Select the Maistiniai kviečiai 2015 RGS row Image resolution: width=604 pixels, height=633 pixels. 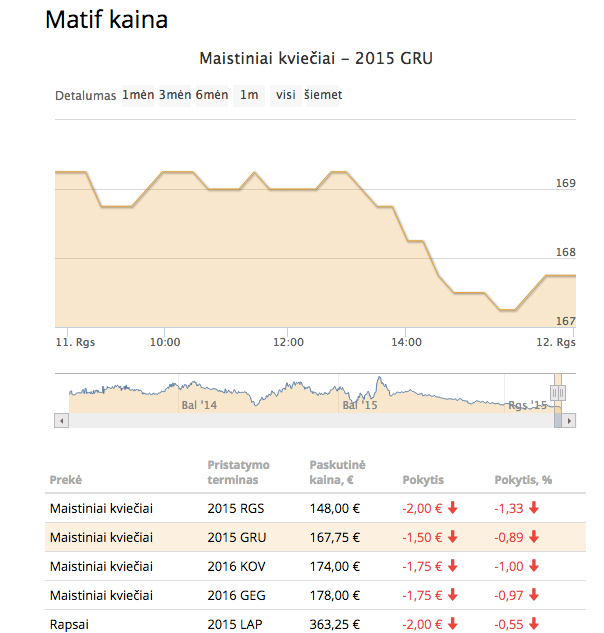(315, 508)
